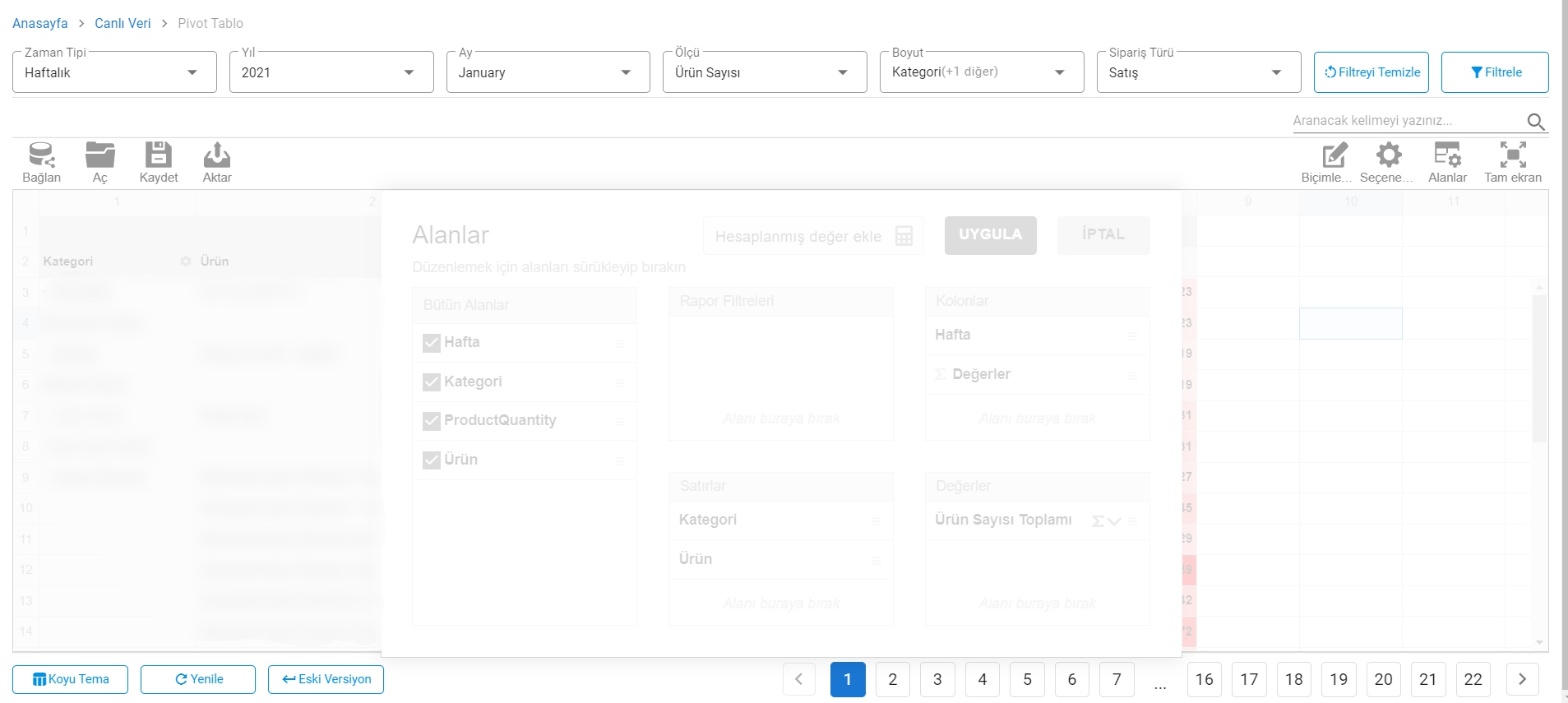
Task: Open the Bağlan data connection tool
Action: pyautogui.click(x=41, y=162)
